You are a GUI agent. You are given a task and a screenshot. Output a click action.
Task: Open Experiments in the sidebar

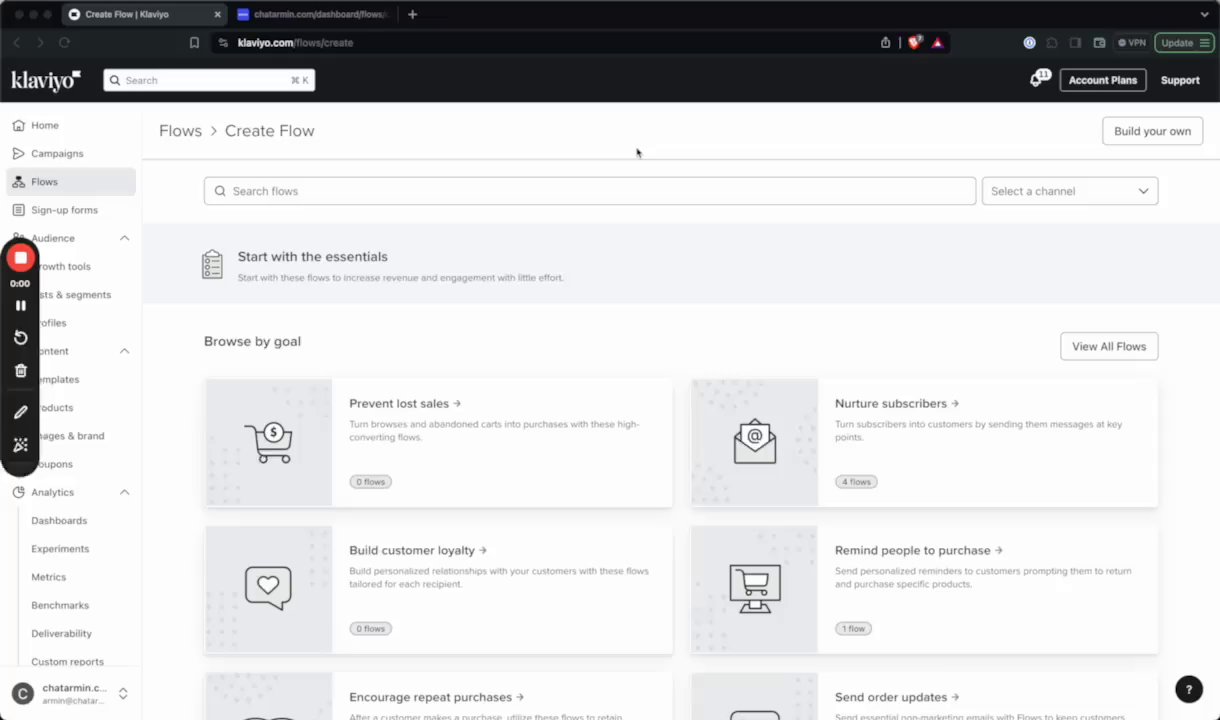point(60,549)
